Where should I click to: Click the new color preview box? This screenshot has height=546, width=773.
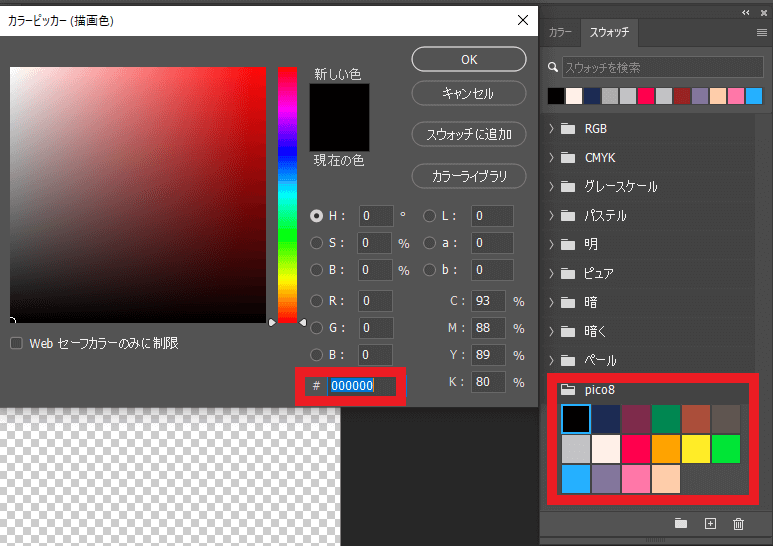pyautogui.click(x=339, y=101)
